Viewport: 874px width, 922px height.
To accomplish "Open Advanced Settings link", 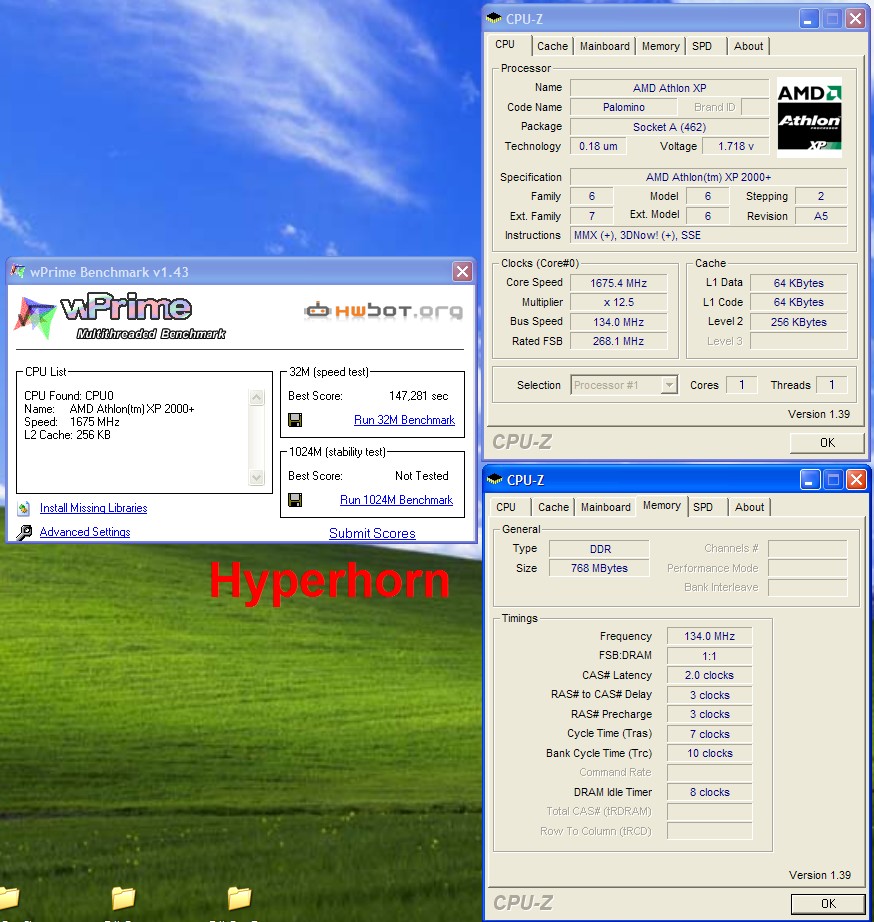I will (x=85, y=532).
